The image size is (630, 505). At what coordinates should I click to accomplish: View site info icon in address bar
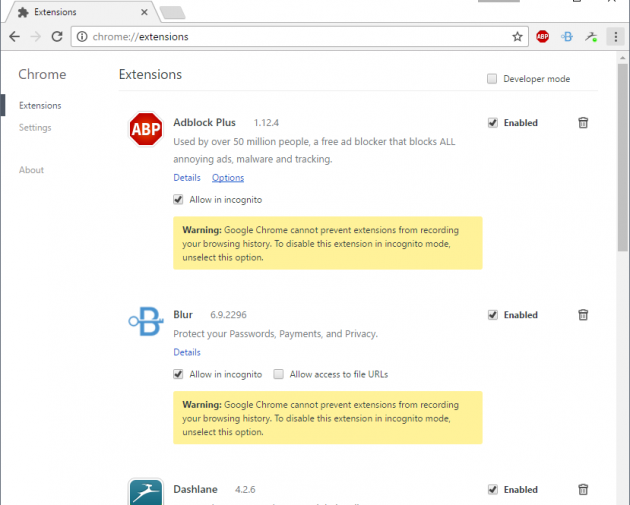click(82, 37)
